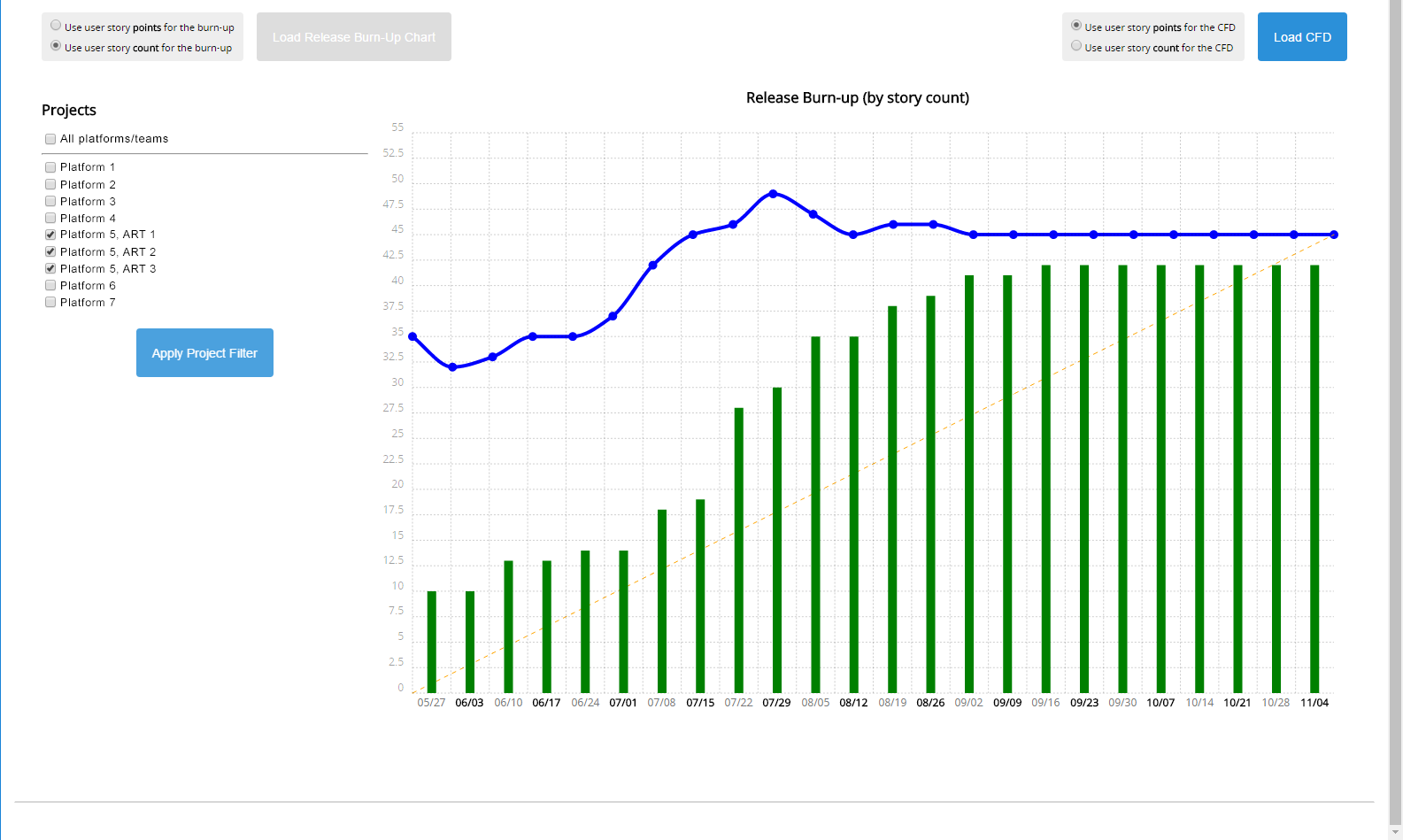This screenshot has height=840, width=1403.
Task: Click Load Release Burn-Up Chart button
Action: click(353, 37)
